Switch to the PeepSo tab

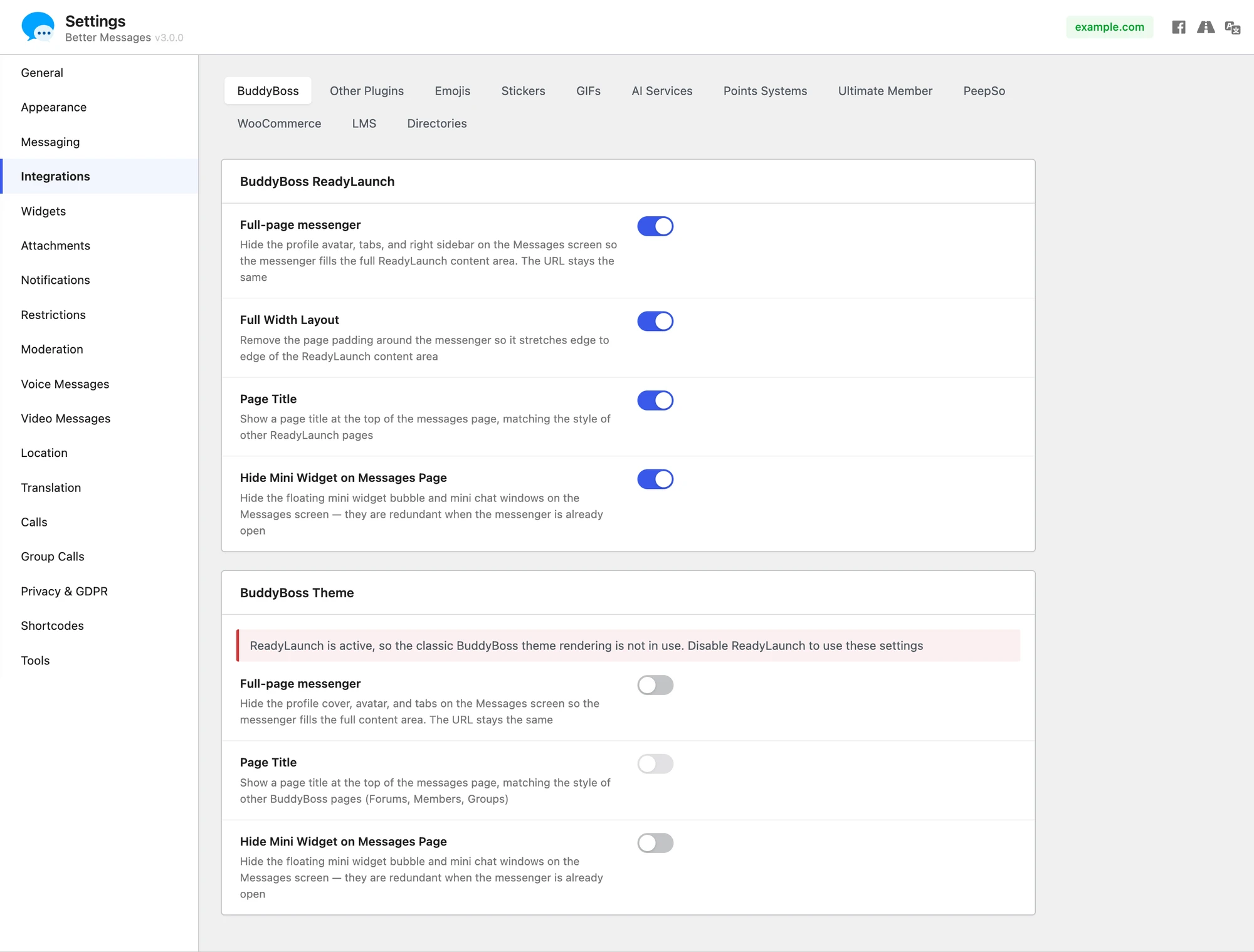[x=984, y=91]
